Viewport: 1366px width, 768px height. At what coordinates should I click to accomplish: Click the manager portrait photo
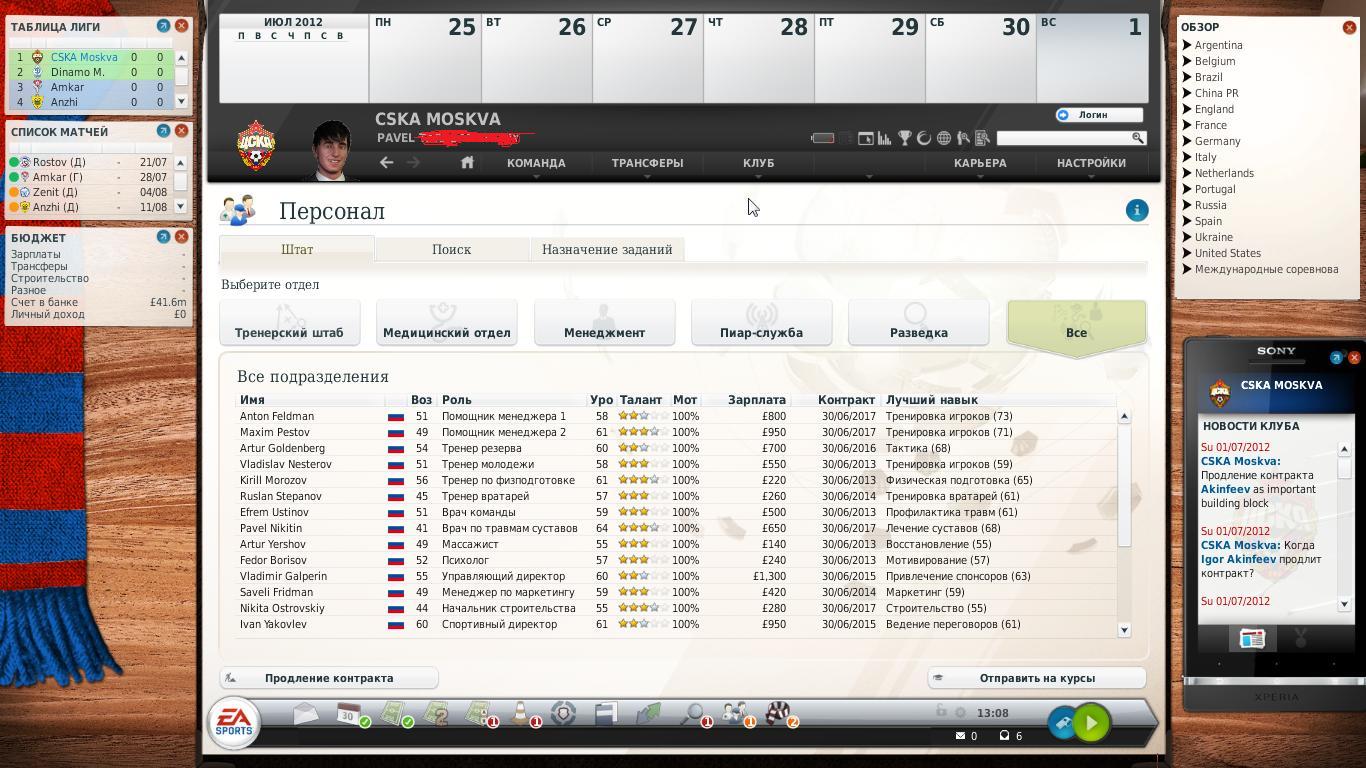332,150
